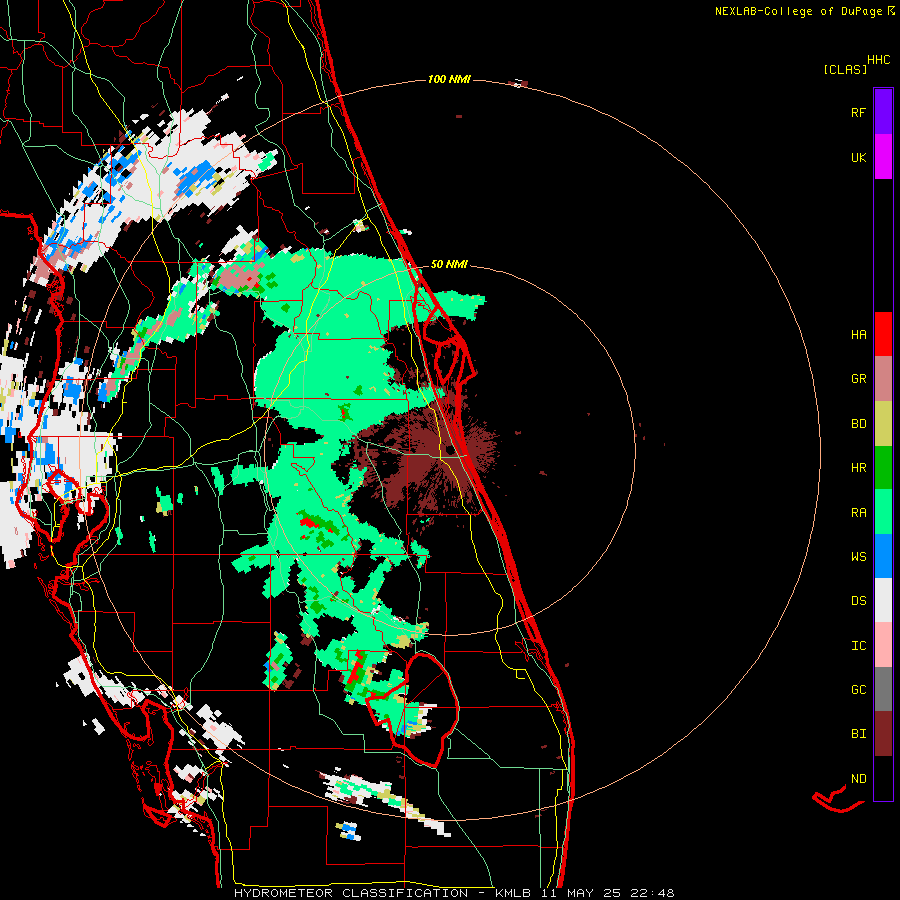This screenshot has height=900, width=900.
Task: Click the RF legend label
Action: (x=858, y=112)
